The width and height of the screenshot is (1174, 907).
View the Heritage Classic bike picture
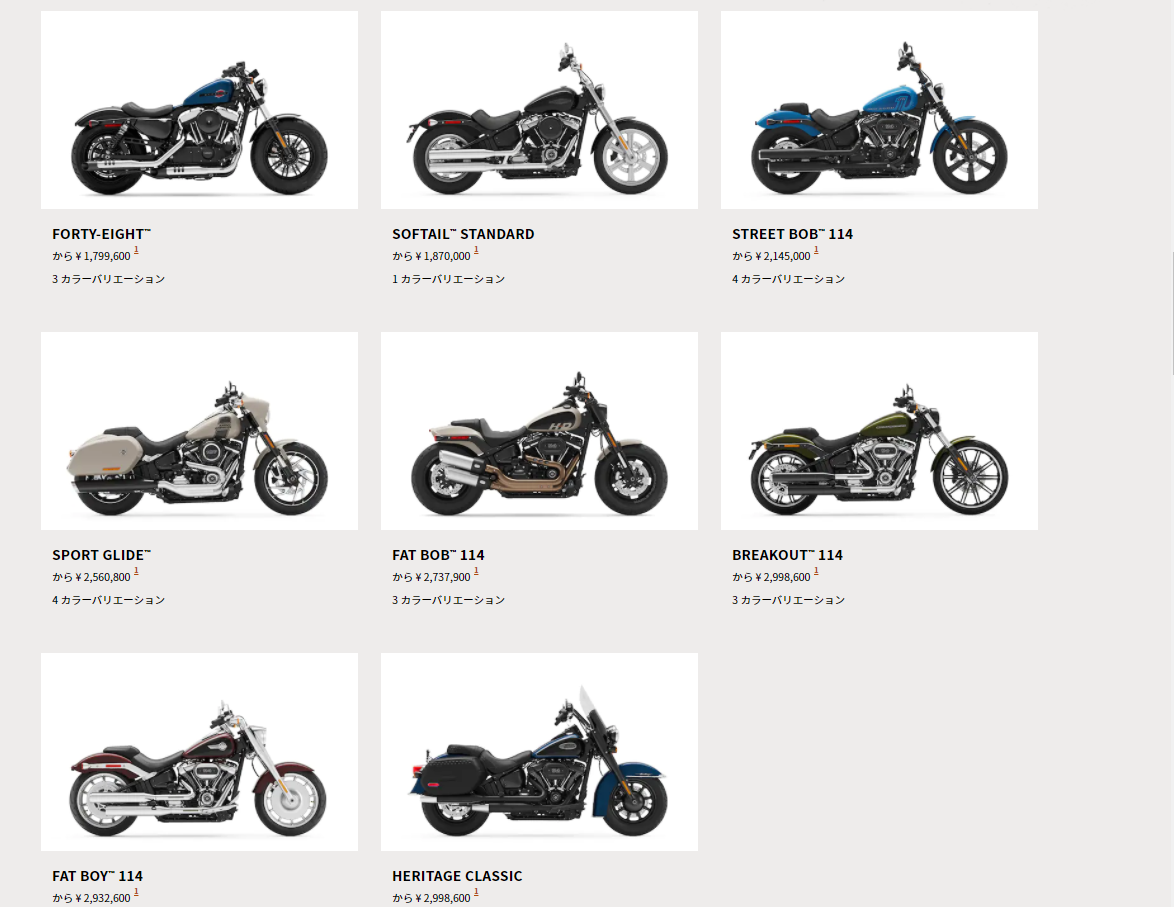pos(539,751)
